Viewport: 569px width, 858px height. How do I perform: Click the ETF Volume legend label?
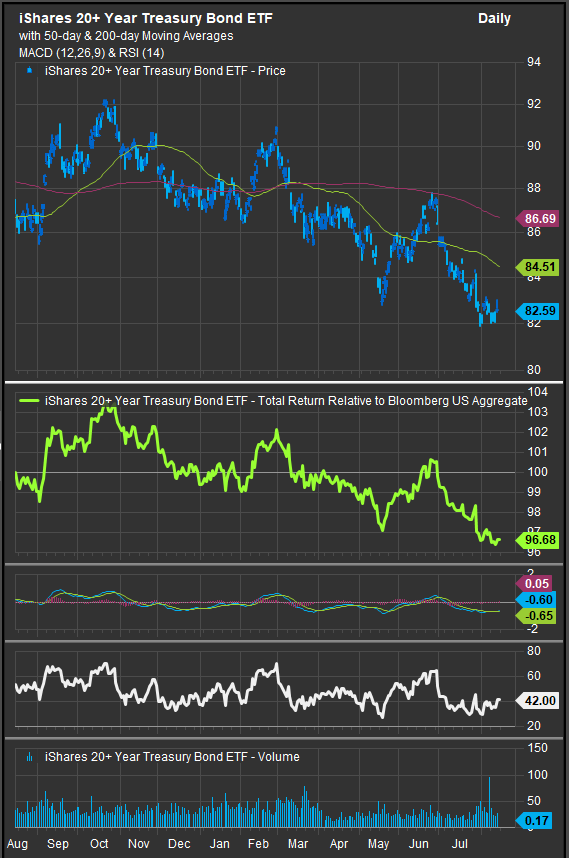[172, 757]
